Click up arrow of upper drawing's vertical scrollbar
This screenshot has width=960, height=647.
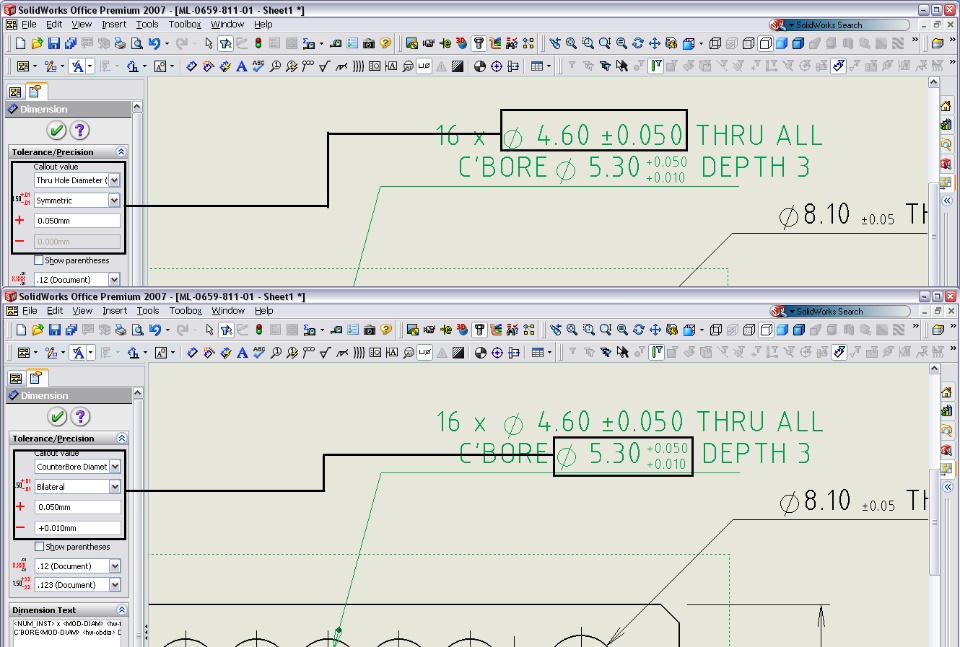coord(934,82)
